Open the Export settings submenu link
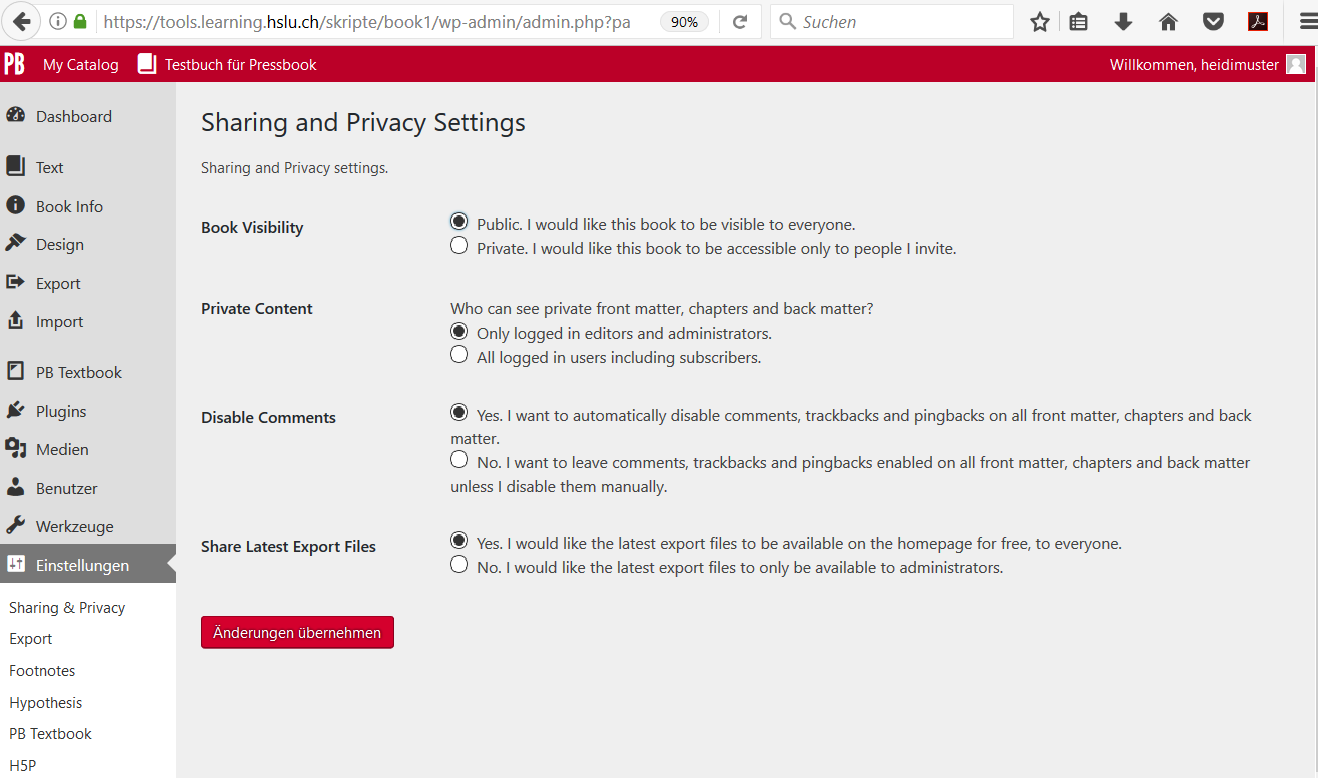The image size is (1318, 778). [x=31, y=638]
